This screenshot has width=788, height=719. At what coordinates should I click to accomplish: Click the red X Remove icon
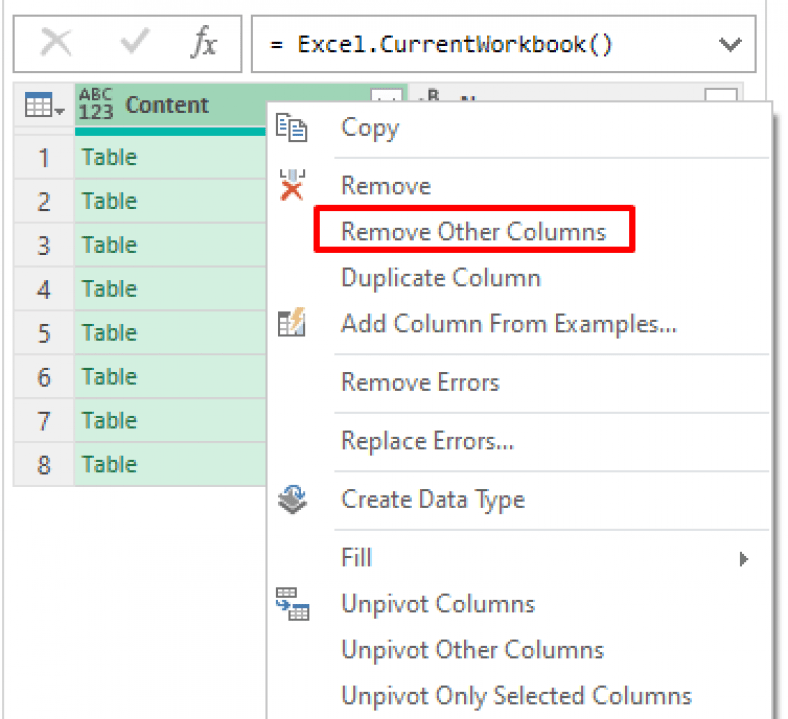[x=292, y=185]
